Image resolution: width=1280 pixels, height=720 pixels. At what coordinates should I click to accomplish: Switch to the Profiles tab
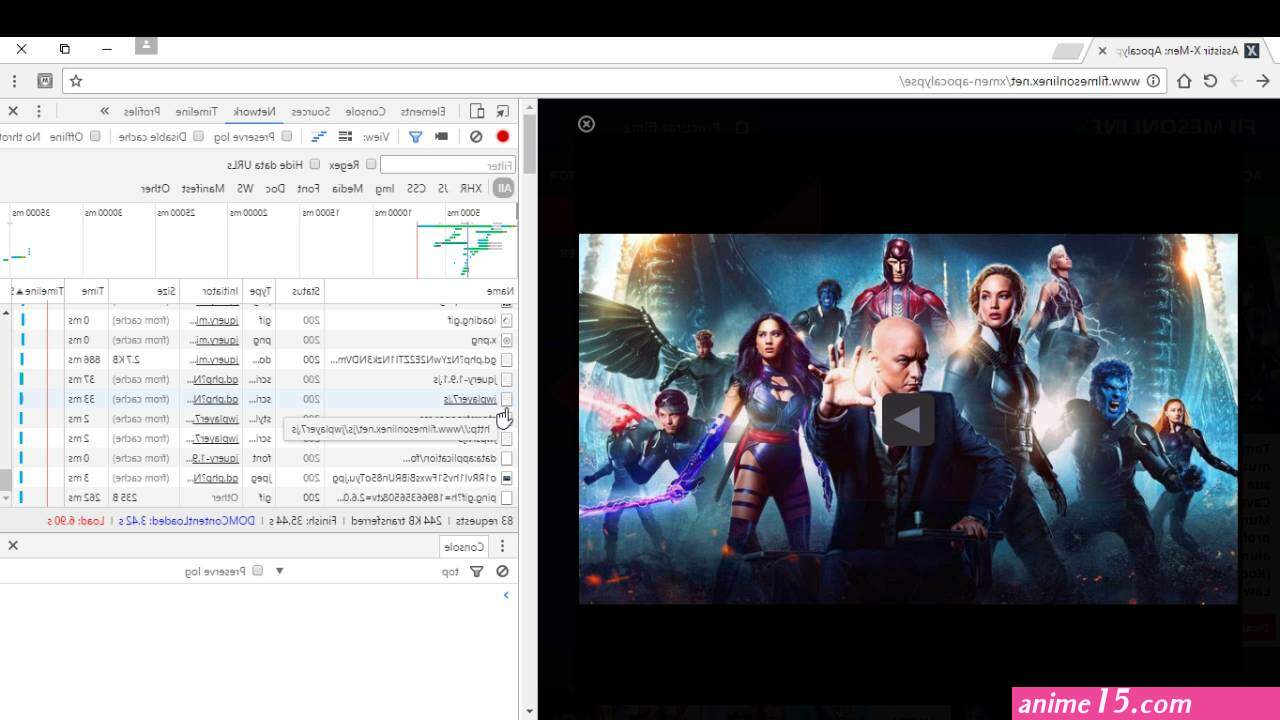click(143, 111)
